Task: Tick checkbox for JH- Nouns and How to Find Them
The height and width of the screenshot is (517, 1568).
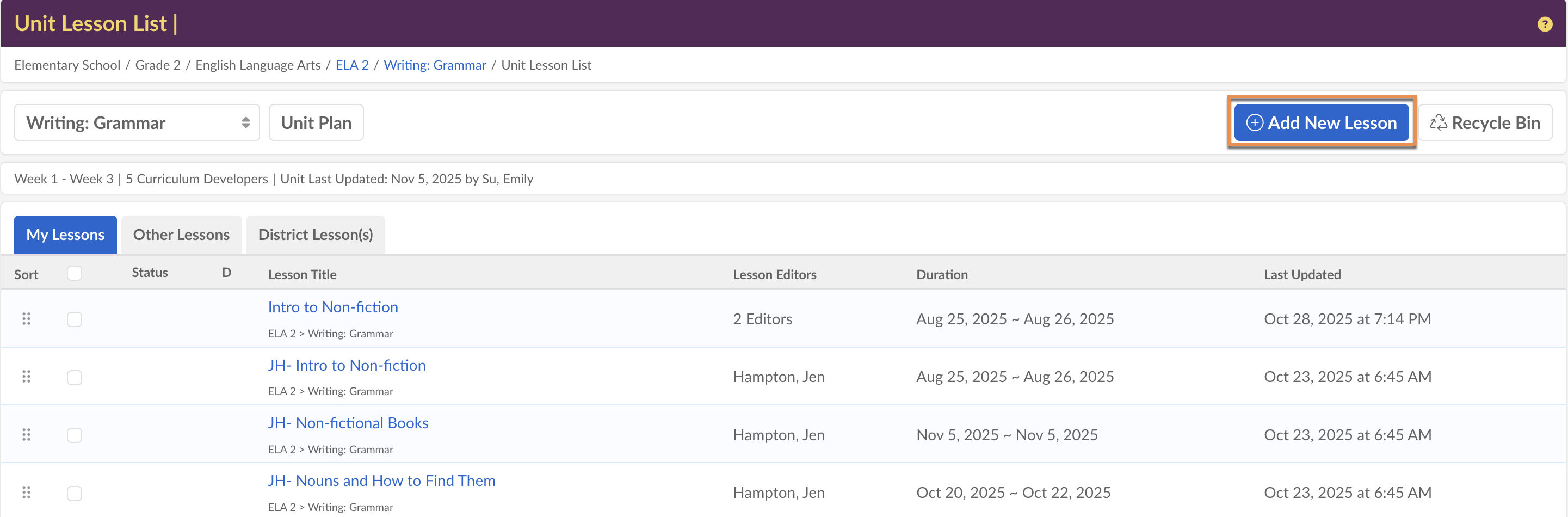Action: tap(74, 493)
